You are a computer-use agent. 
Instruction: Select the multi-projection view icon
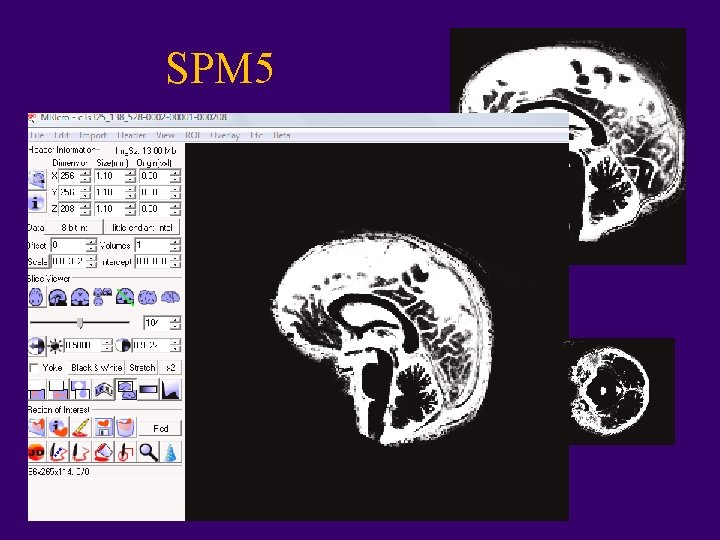102,298
